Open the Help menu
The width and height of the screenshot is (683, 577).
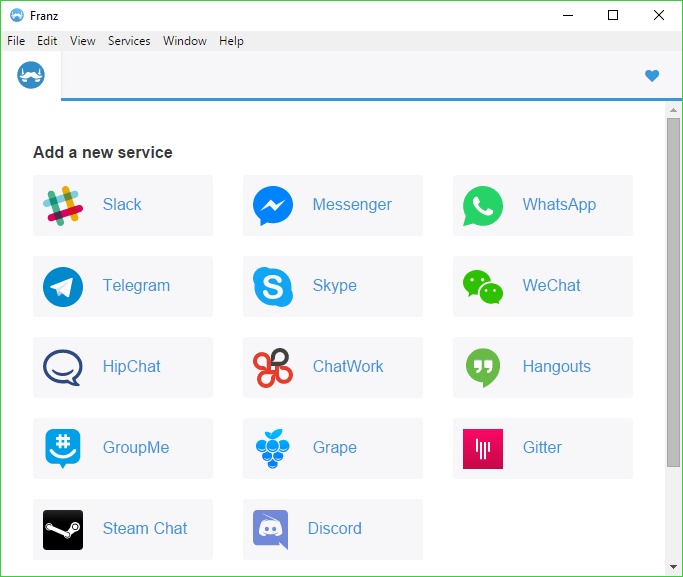[231, 41]
